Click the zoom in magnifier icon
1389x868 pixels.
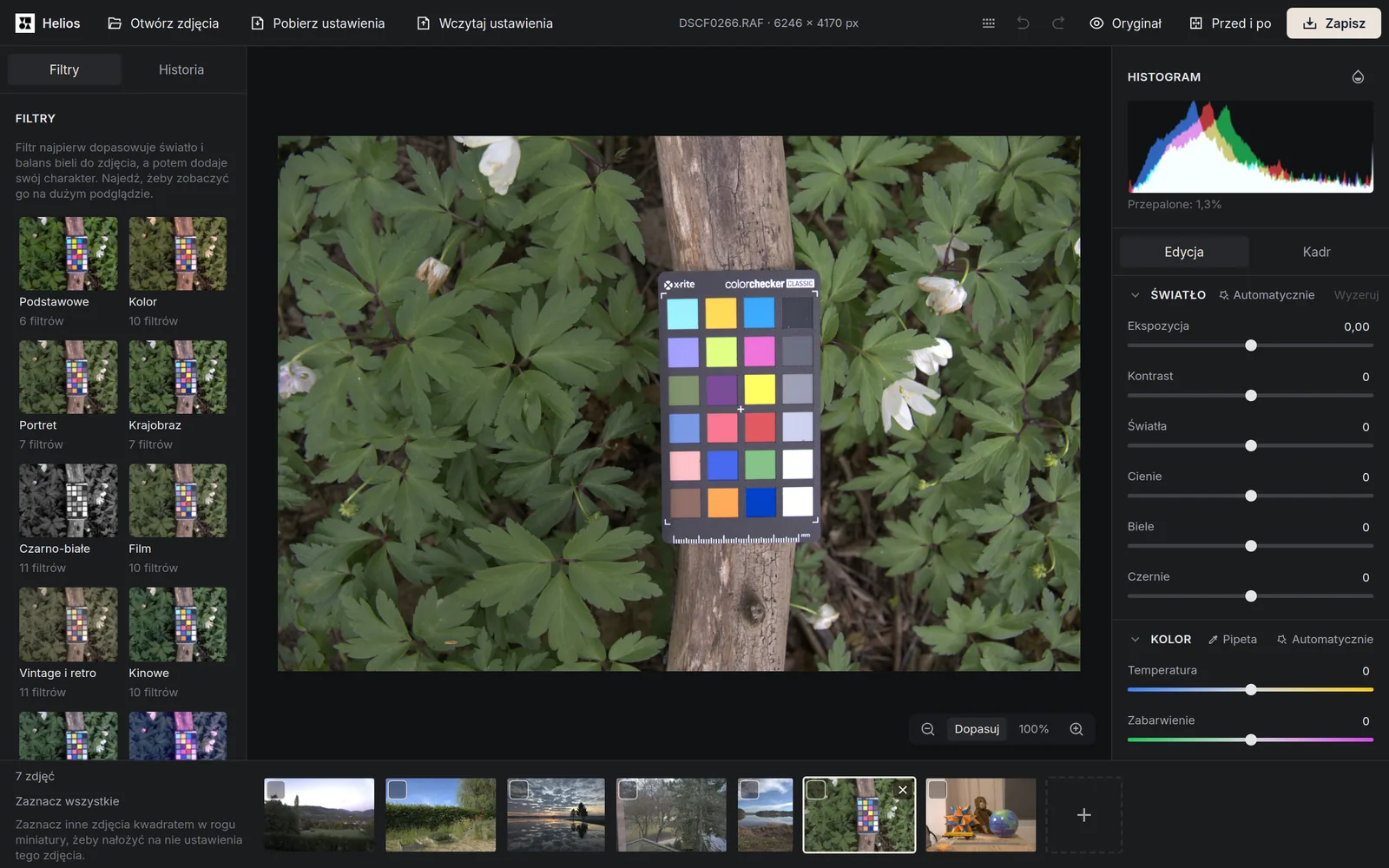coord(1076,729)
